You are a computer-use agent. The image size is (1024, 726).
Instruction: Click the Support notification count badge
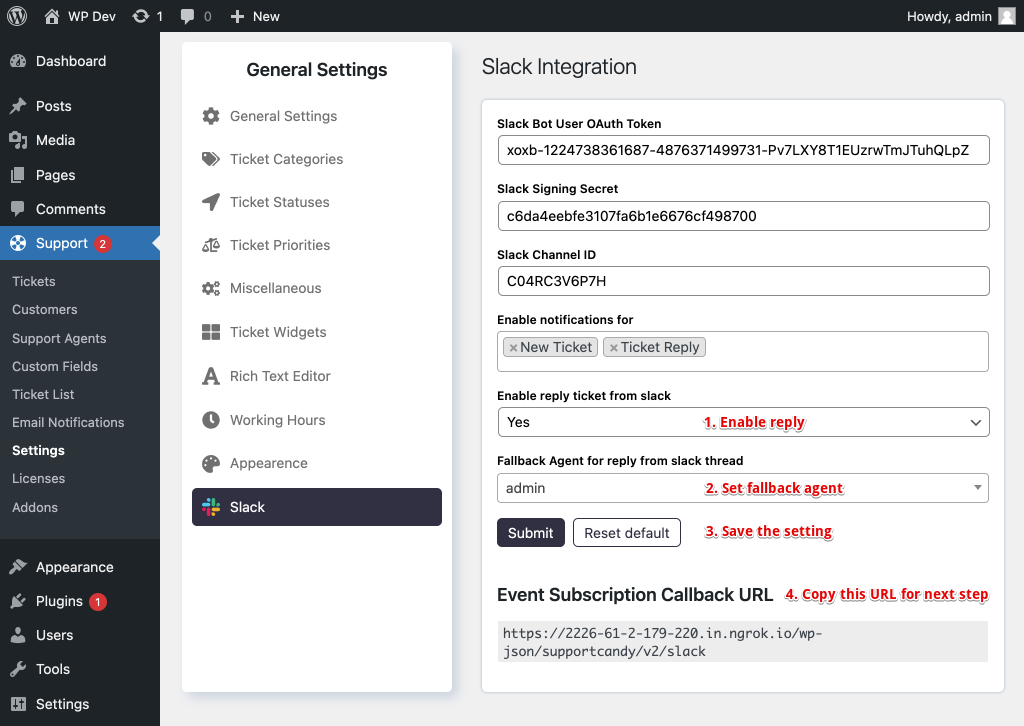[x=103, y=244]
